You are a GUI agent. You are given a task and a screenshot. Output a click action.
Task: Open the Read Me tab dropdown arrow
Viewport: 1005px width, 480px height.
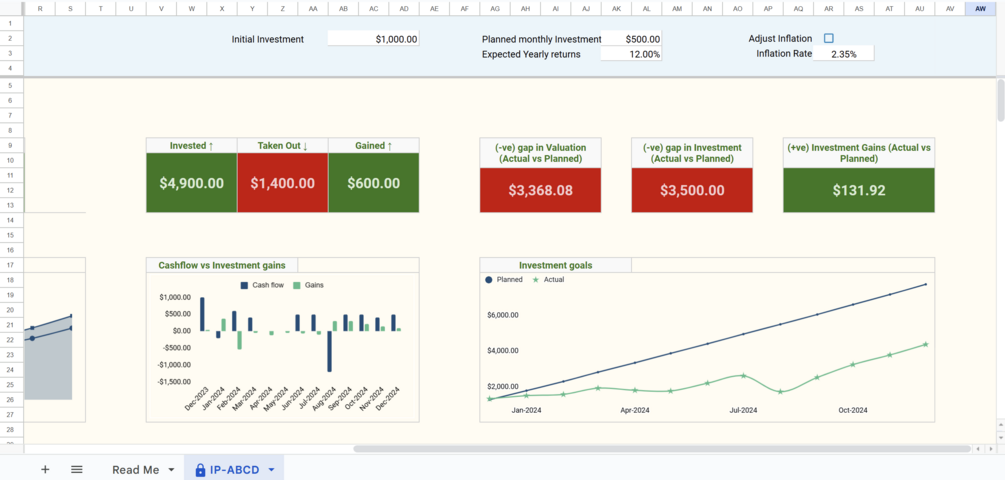pyautogui.click(x=171, y=470)
